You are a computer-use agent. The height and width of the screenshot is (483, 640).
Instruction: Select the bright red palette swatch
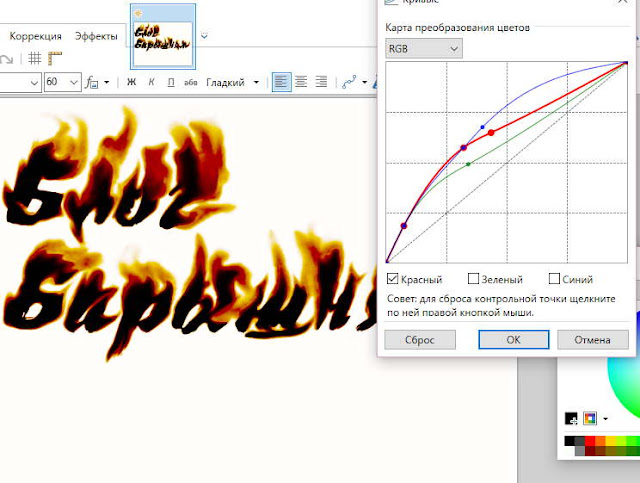coord(590,441)
